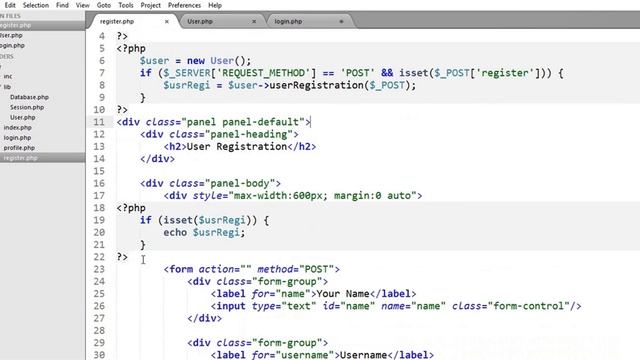Click the 'Your Name' label text

pyautogui.click(x=343, y=293)
